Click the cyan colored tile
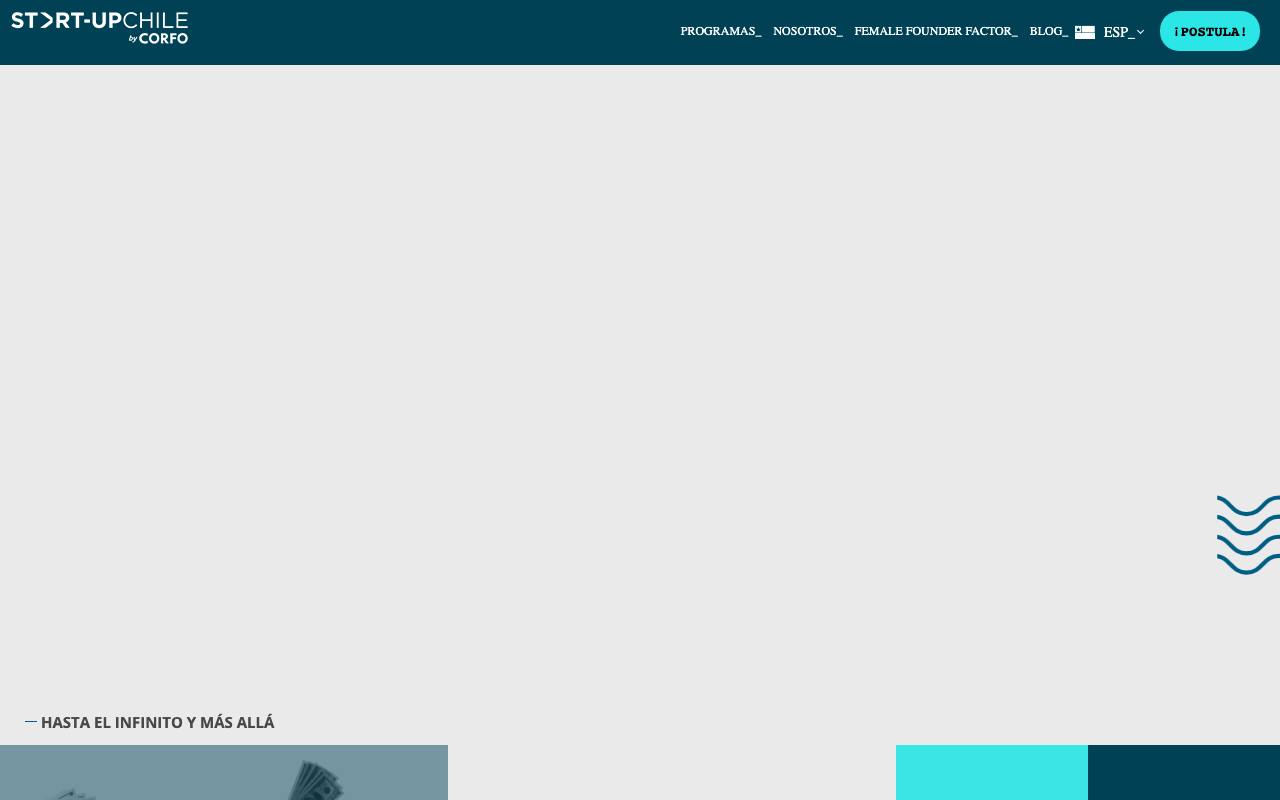The image size is (1280, 800). 992,772
